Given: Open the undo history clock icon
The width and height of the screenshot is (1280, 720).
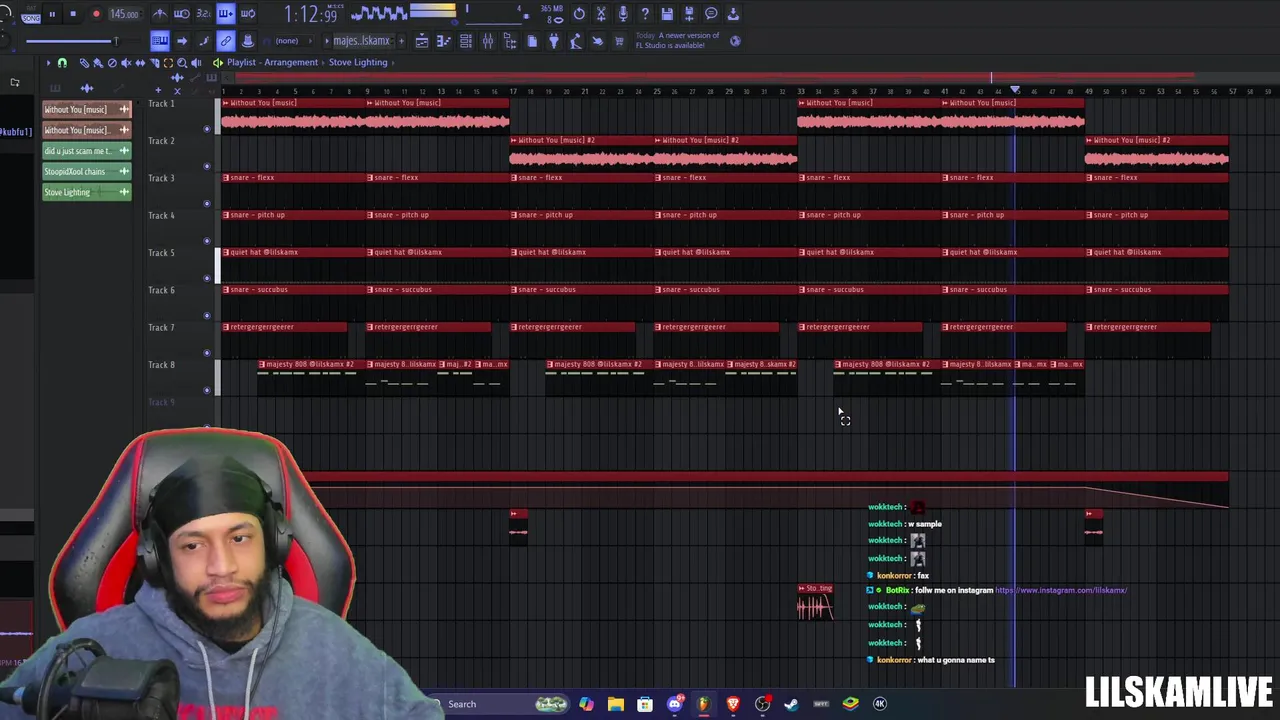Looking at the screenshot, I should pyautogui.click(x=579, y=14).
